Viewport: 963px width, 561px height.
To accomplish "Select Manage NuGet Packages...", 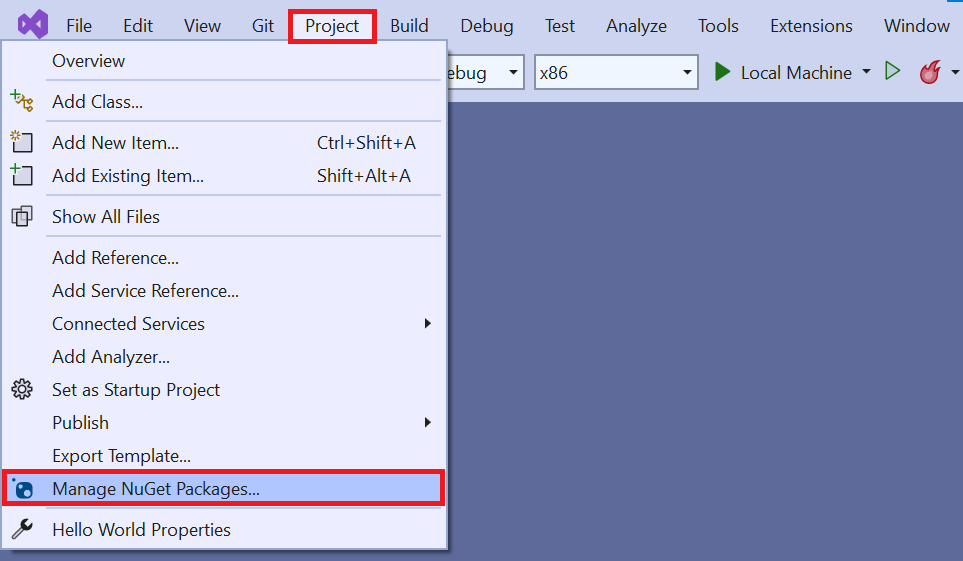I will point(223,488).
